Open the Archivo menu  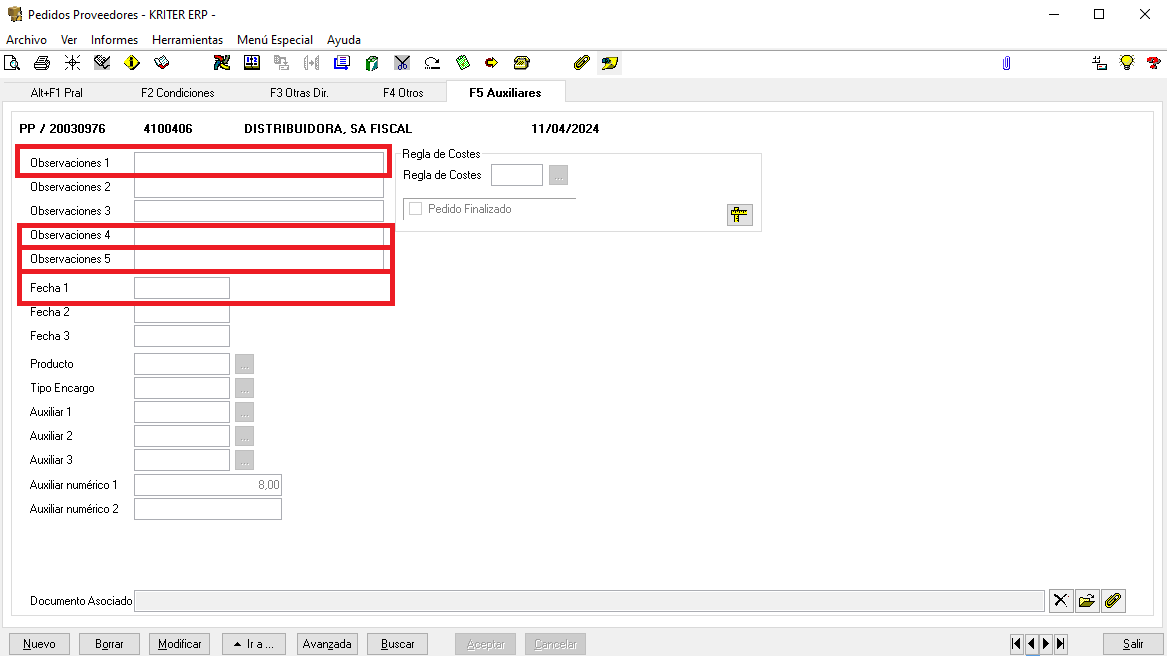26,39
